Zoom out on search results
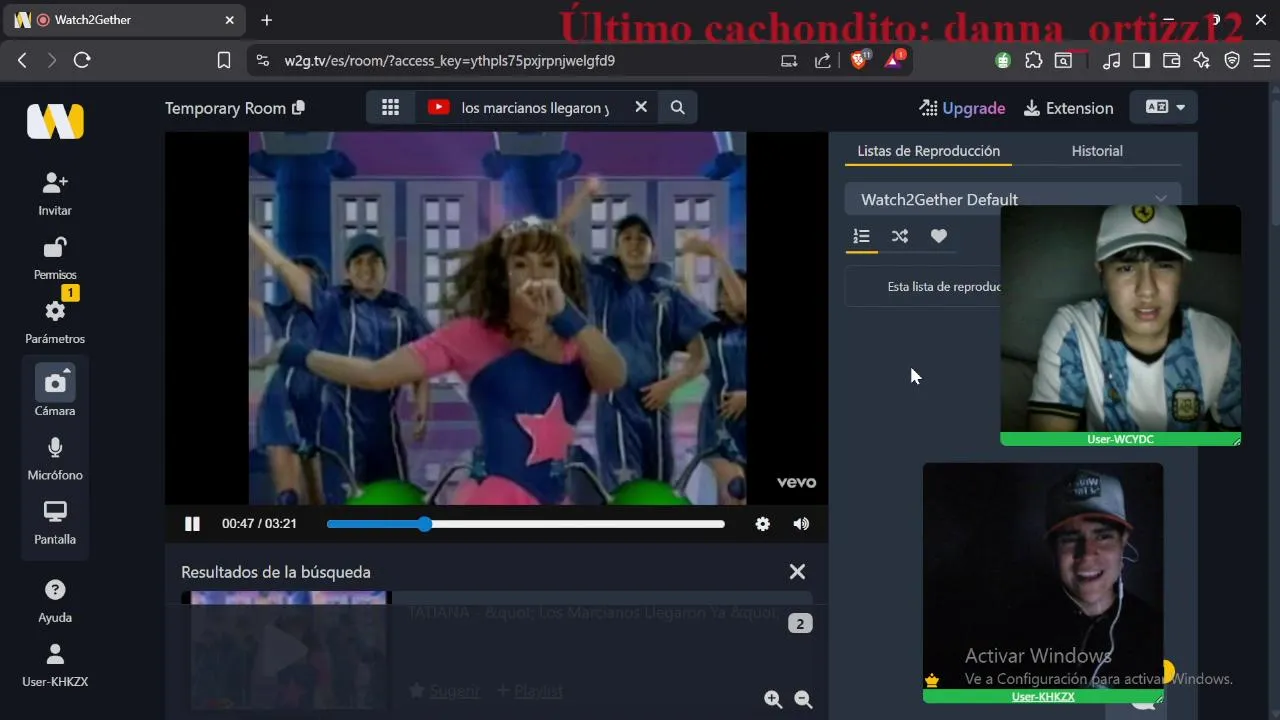 803,700
